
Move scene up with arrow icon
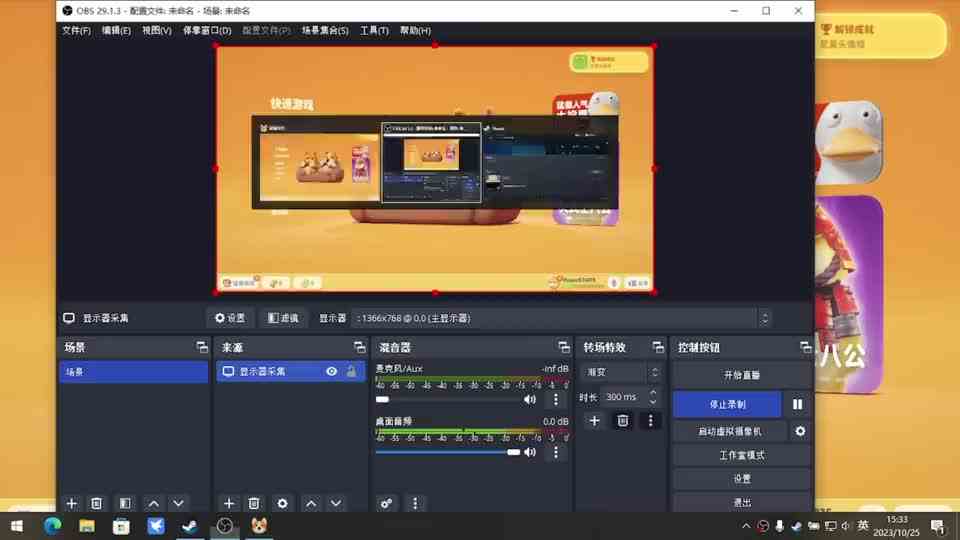(153, 503)
